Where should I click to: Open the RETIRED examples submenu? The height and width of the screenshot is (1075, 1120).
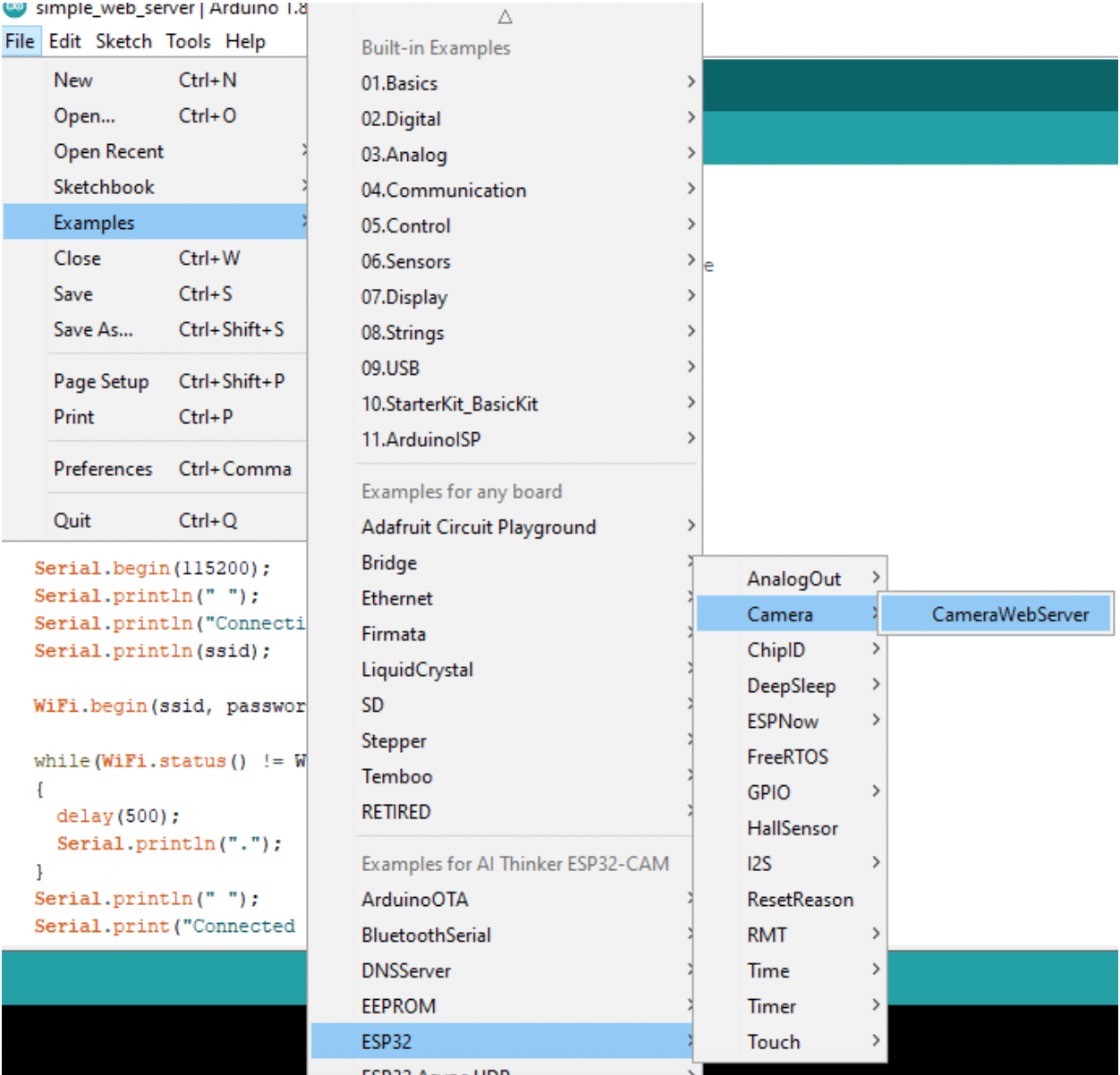[503, 812]
